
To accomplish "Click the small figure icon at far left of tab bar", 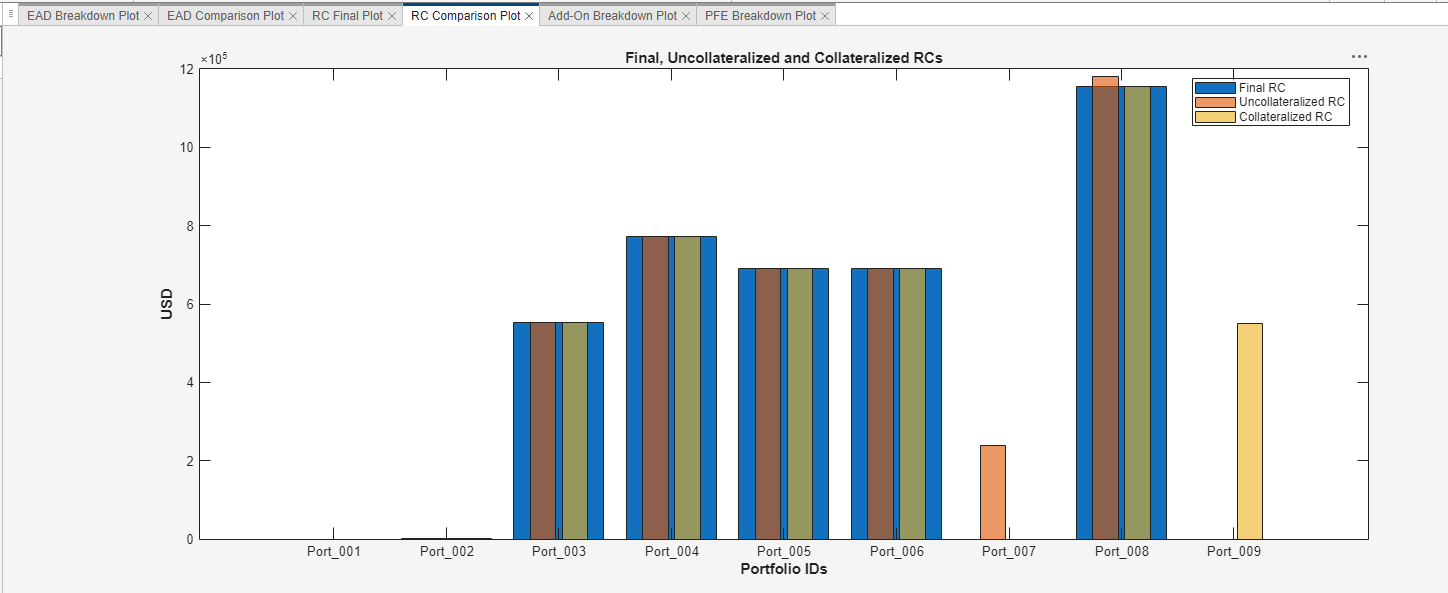I will [x=9, y=14].
